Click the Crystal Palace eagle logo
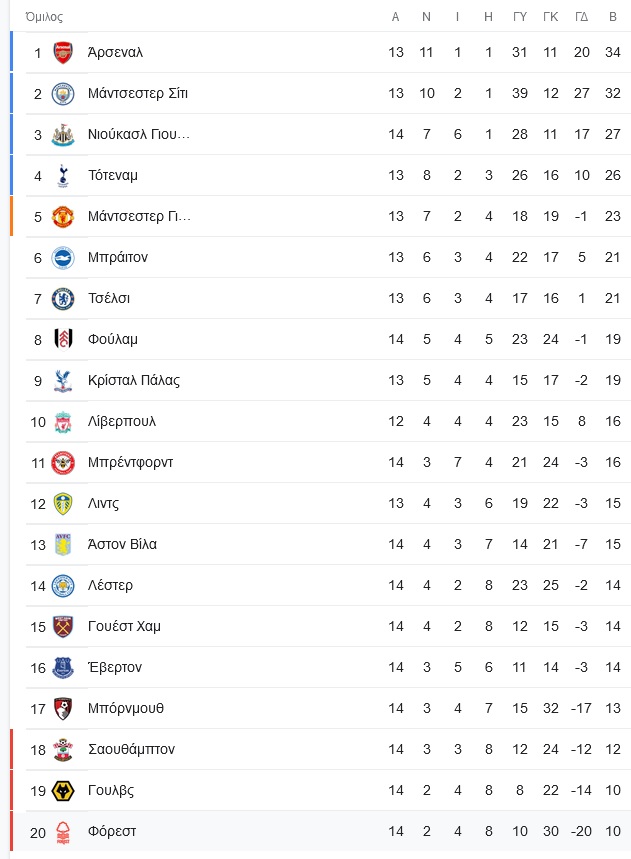The height and width of the screenshot is (859, 631). (63, 380)
